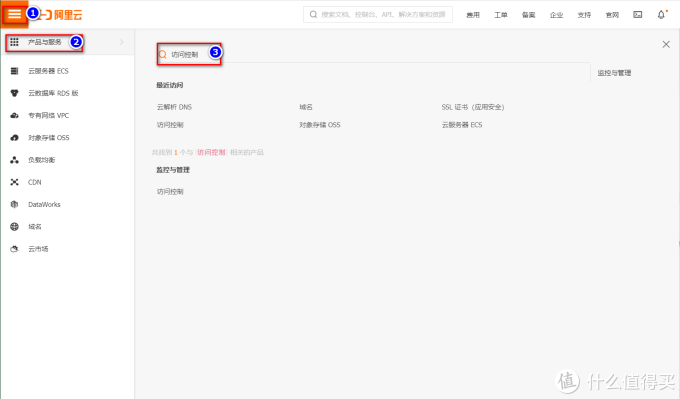Viewport: 680px width, 399px height.
Task: Open 对象存储 OSS via its sidebar icon
Action: tap(14, 137)
